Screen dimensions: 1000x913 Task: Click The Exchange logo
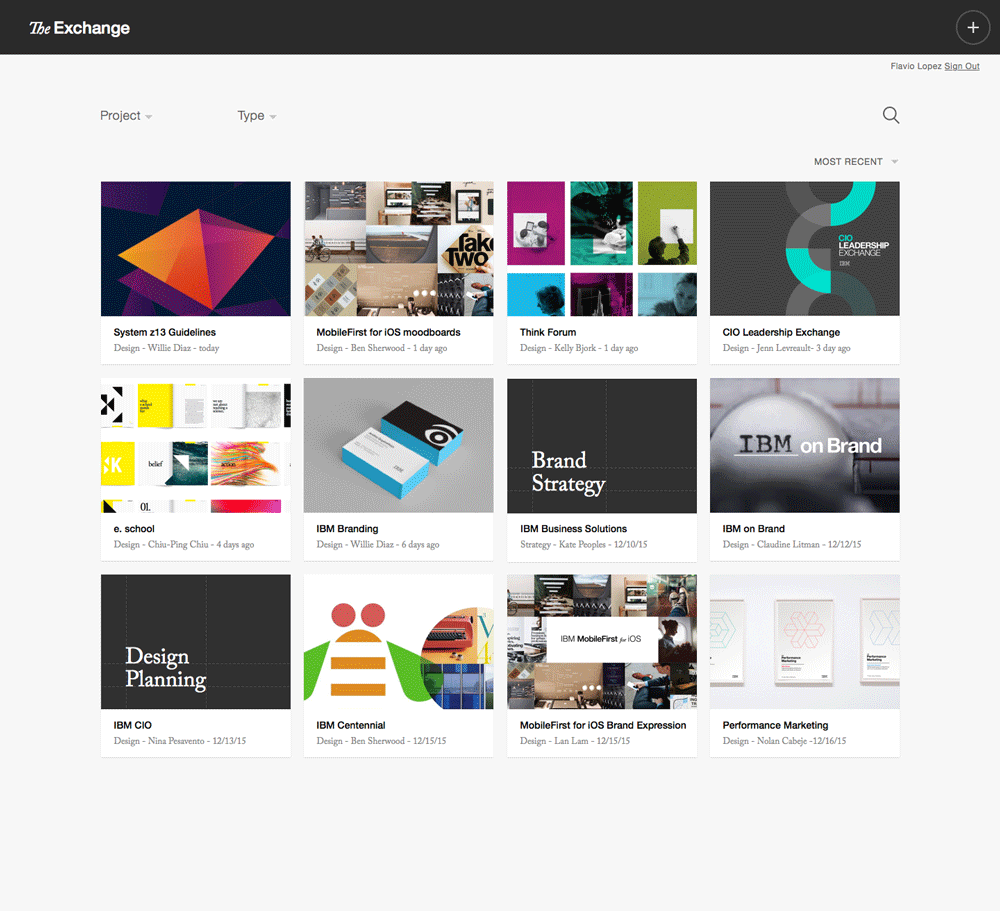[80, 28]
